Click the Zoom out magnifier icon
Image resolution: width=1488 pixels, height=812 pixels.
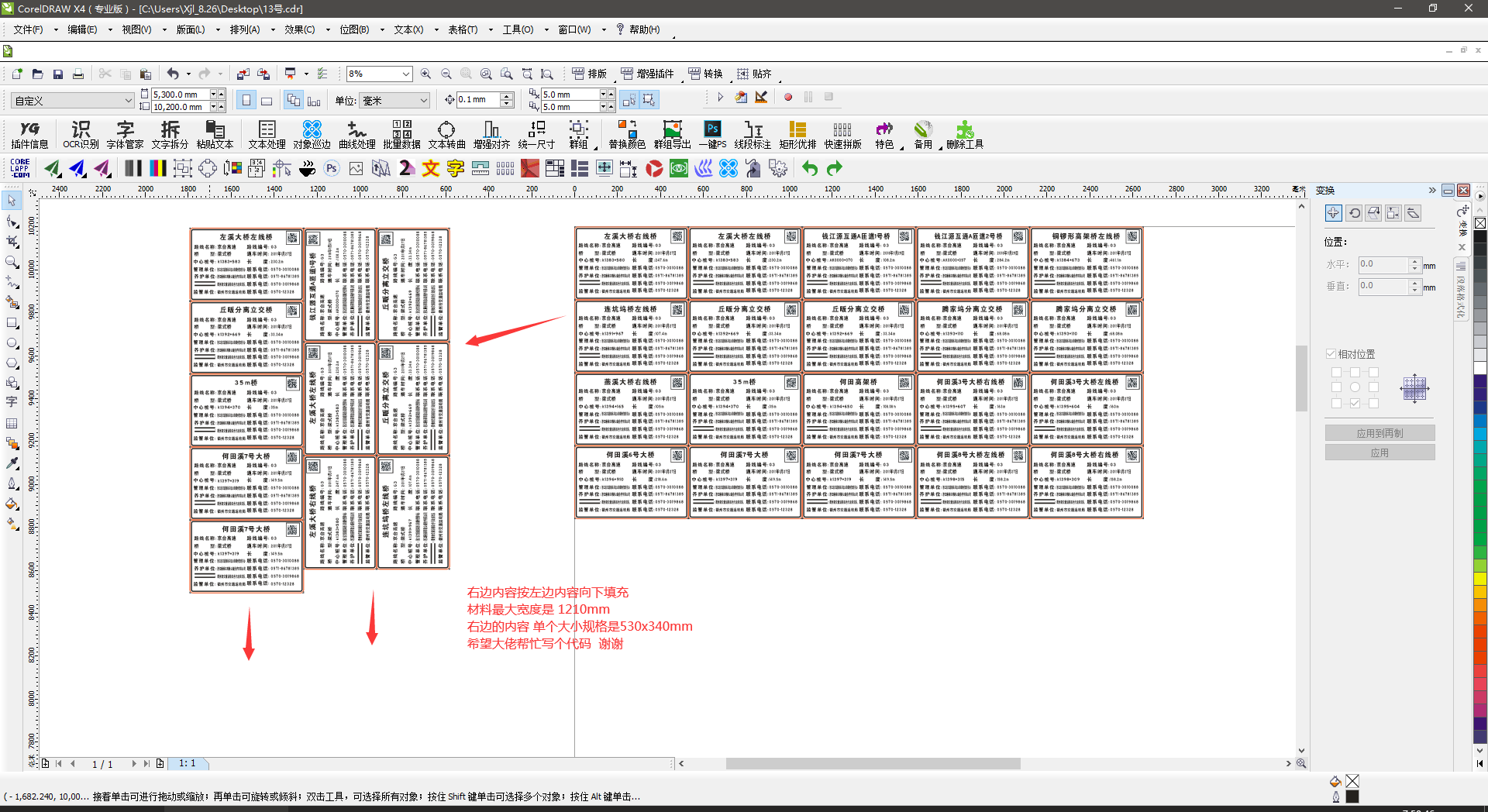point(446,74)
